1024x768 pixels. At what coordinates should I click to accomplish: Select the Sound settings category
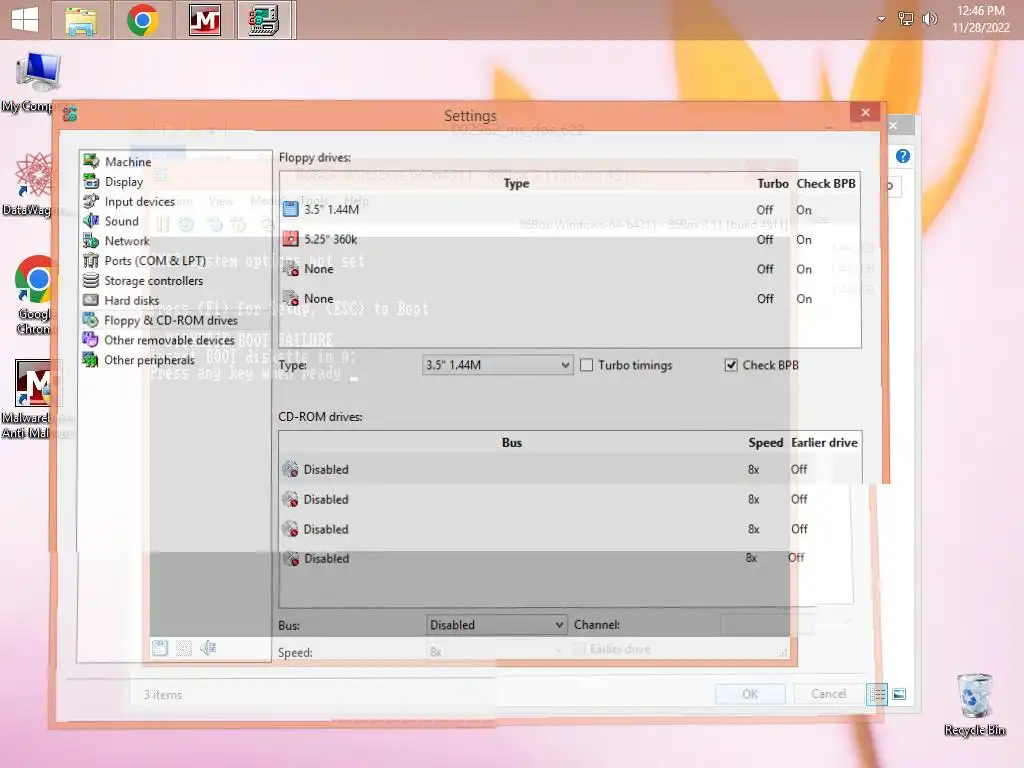tap(111, 221)
